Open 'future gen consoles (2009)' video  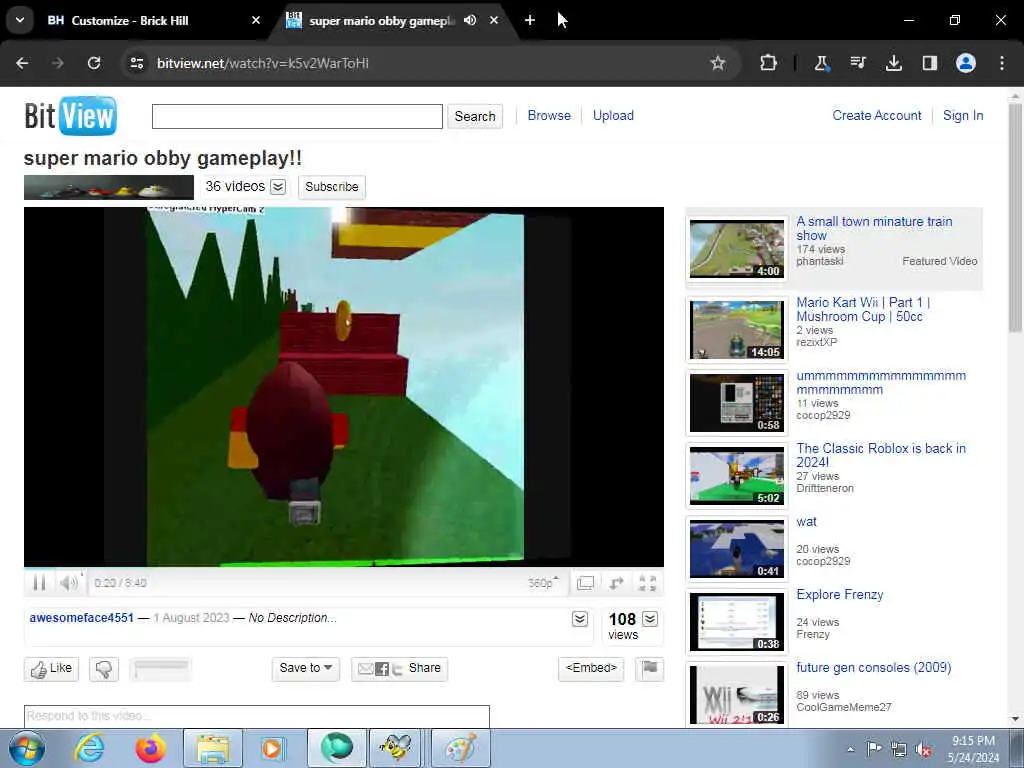tap(874, 667)
